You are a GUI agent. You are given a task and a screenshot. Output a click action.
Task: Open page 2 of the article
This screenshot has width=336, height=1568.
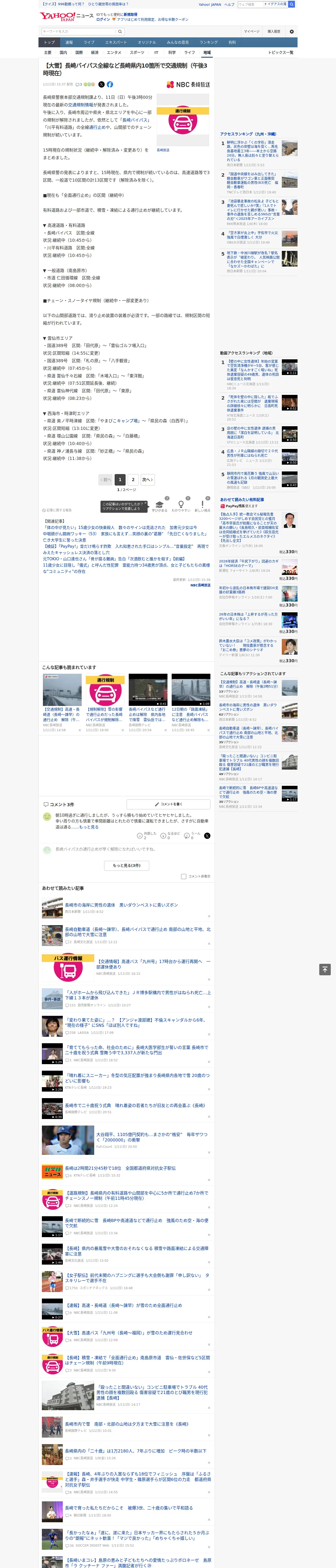pos(133,480)
